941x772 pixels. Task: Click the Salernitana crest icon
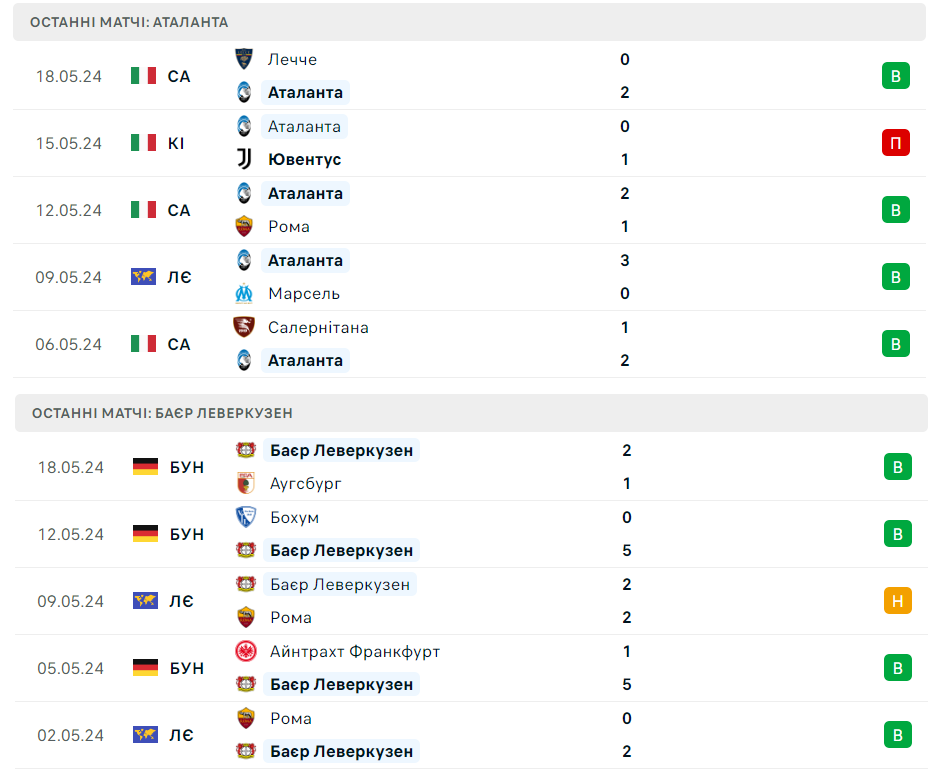pos(244,327)
